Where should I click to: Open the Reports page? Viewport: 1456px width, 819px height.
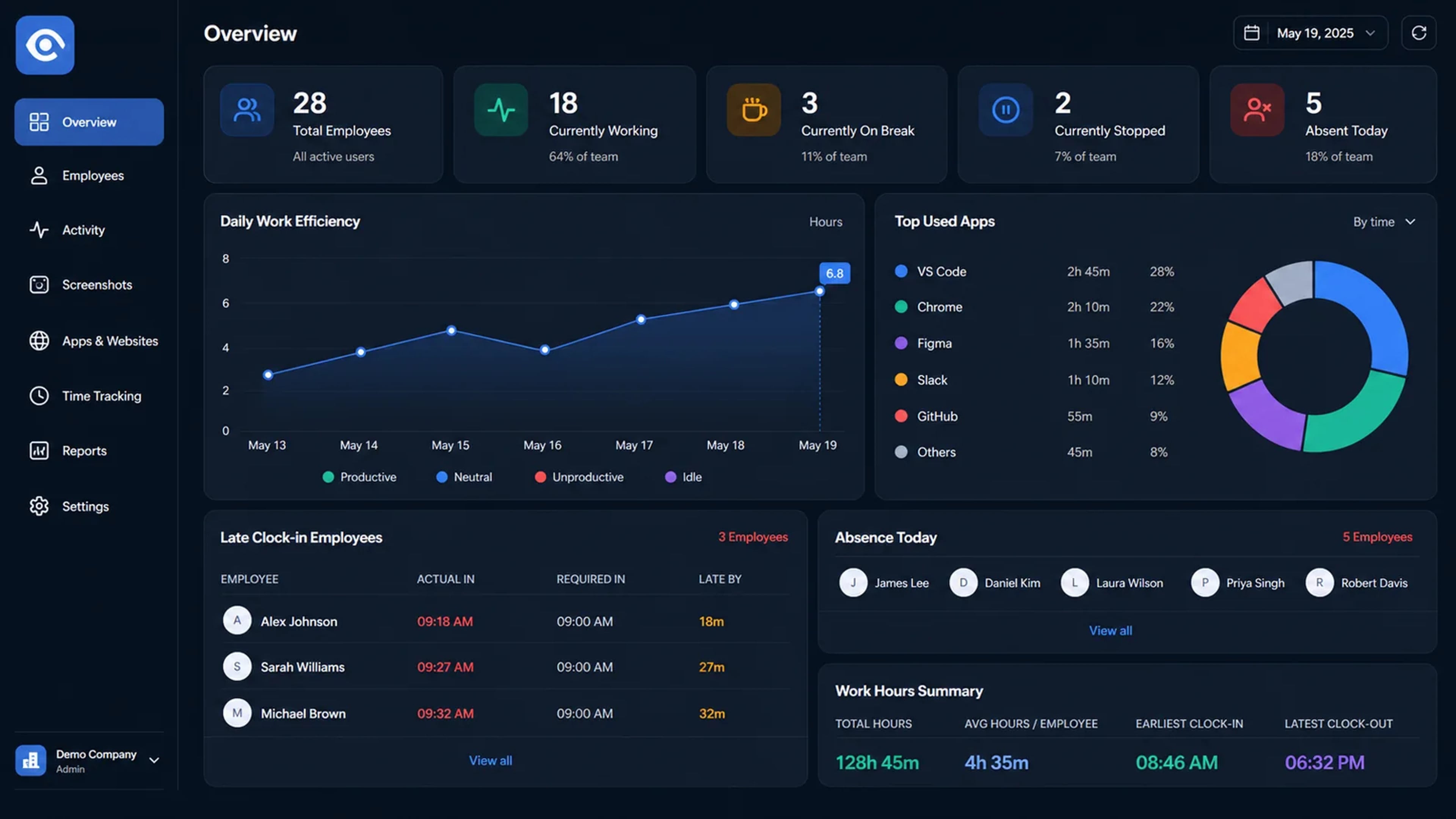point(89,450)
